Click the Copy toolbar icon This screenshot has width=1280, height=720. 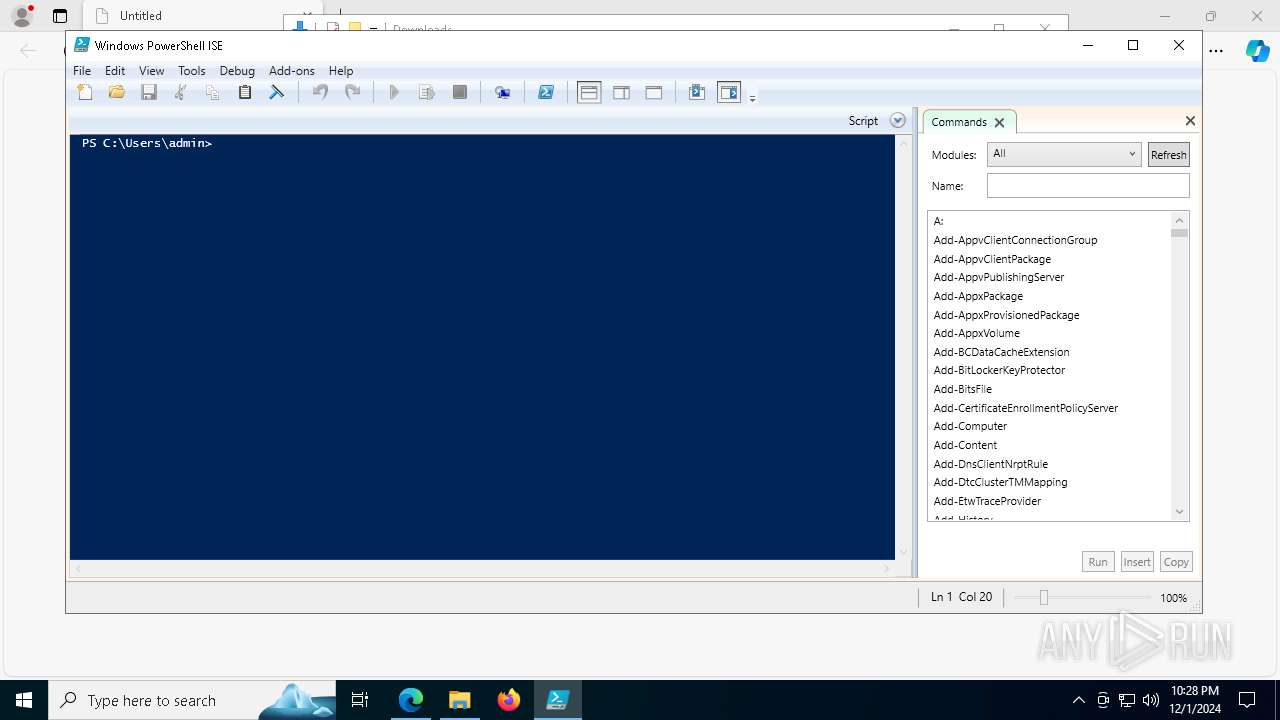click(213, 93)
